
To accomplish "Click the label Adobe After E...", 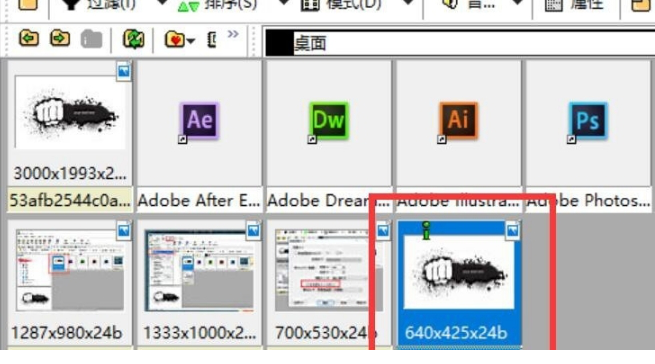I will click(199, 201).
